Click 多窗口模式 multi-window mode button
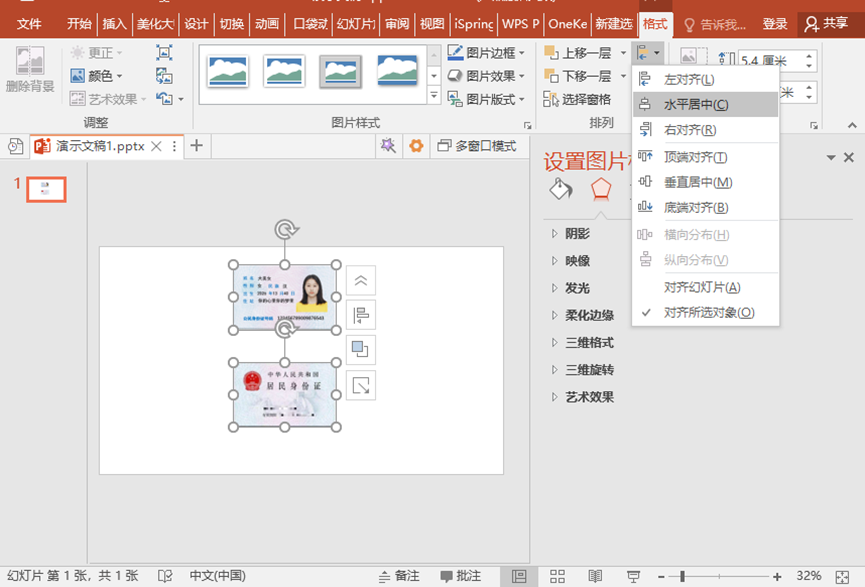This screenshot has height=587, width=865. click(x=477, y=146)
